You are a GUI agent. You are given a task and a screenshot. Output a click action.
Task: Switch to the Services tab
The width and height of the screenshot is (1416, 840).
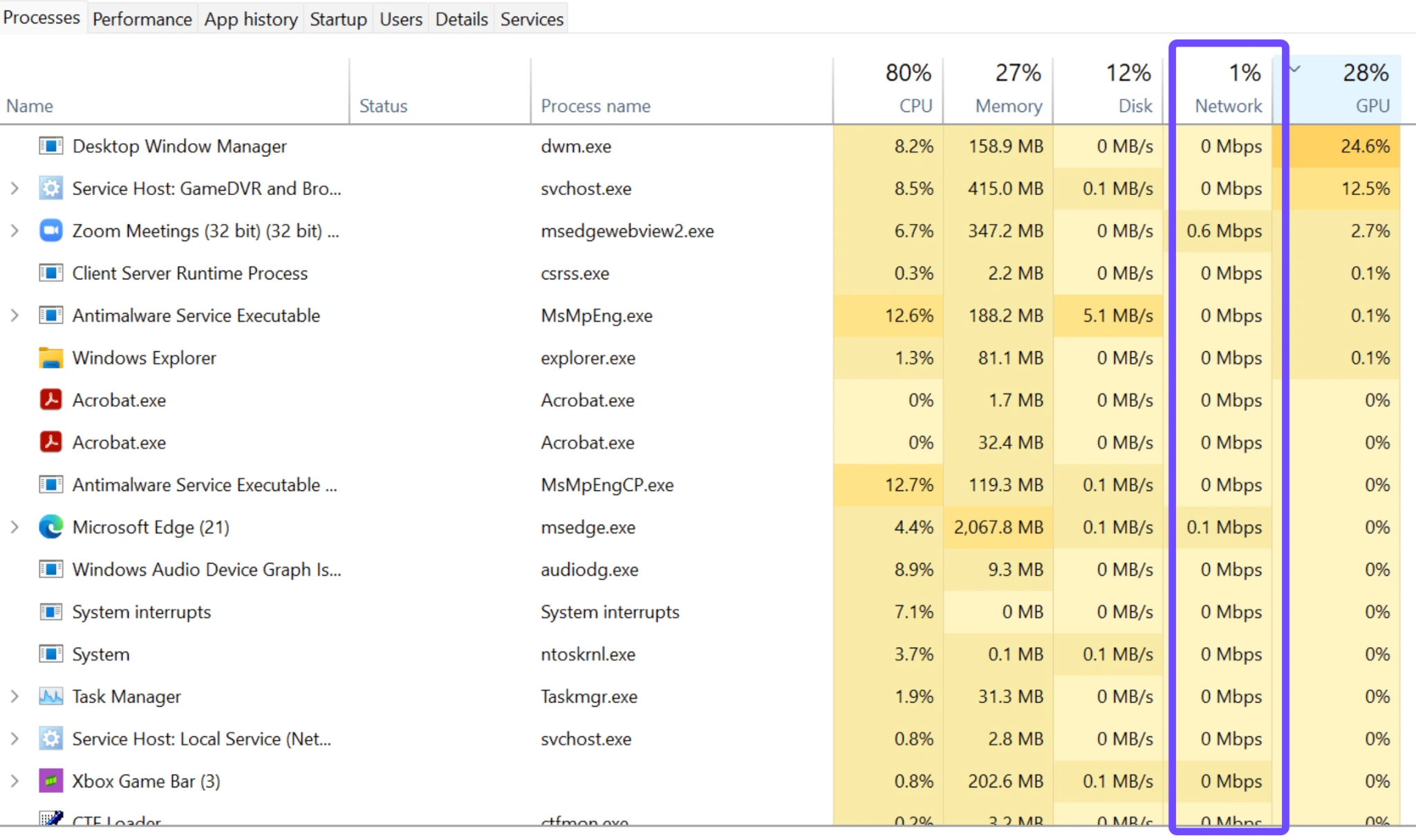[x=532, y=19]
